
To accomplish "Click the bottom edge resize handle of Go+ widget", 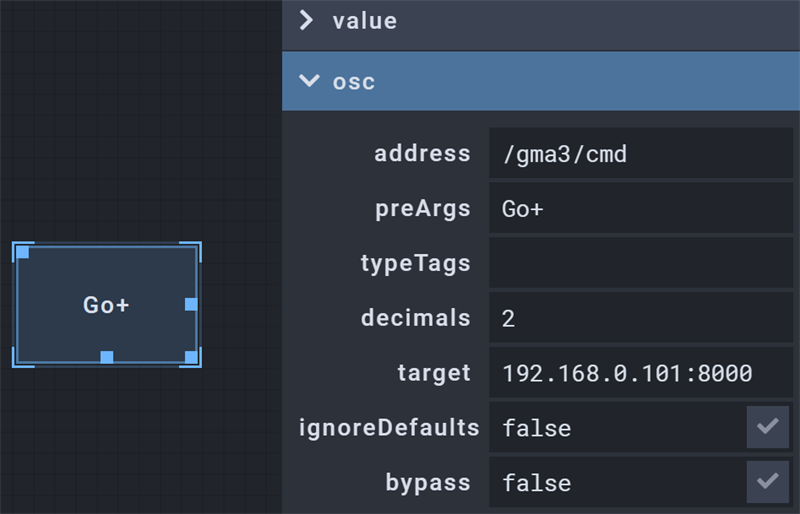I will (107, 357).
